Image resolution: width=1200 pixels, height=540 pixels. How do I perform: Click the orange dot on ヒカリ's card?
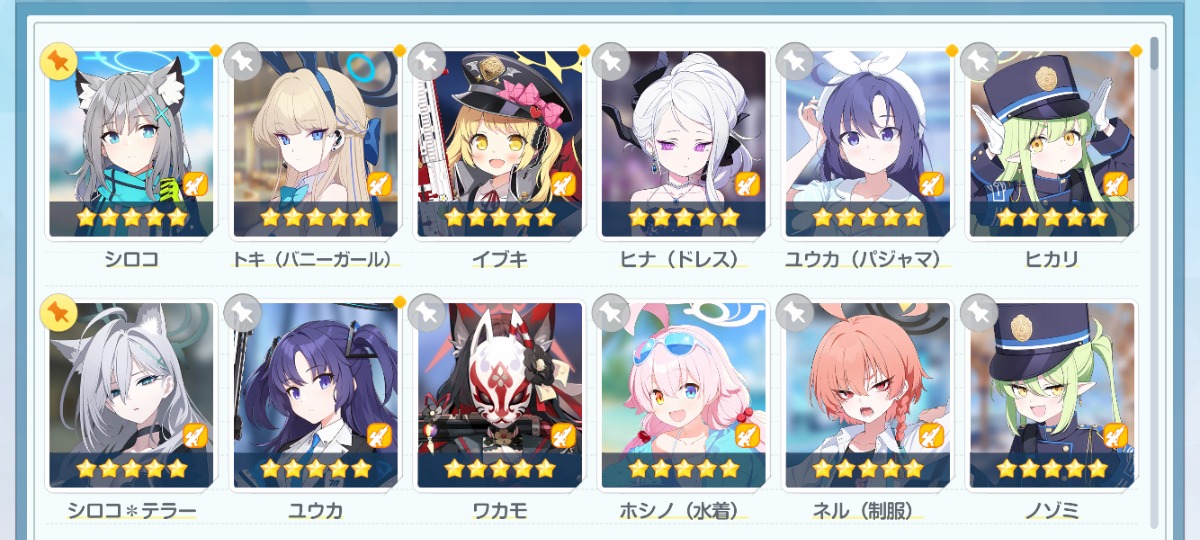[1135, 50]
